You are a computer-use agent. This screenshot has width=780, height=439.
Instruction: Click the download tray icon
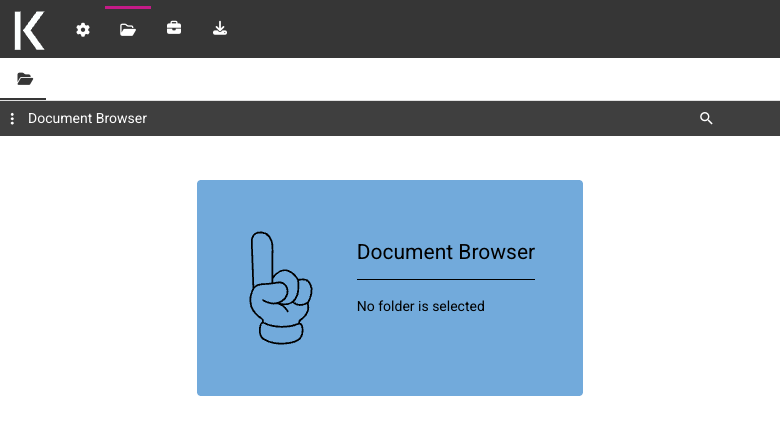pos(220,28)
